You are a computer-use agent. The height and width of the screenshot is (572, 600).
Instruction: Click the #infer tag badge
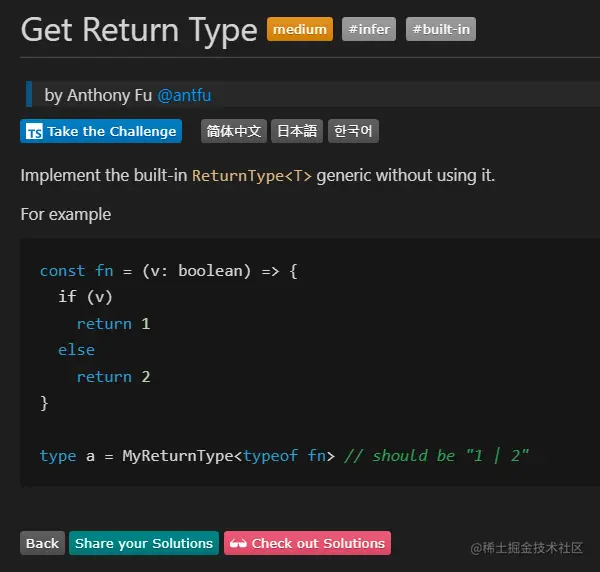click(369, 29)
